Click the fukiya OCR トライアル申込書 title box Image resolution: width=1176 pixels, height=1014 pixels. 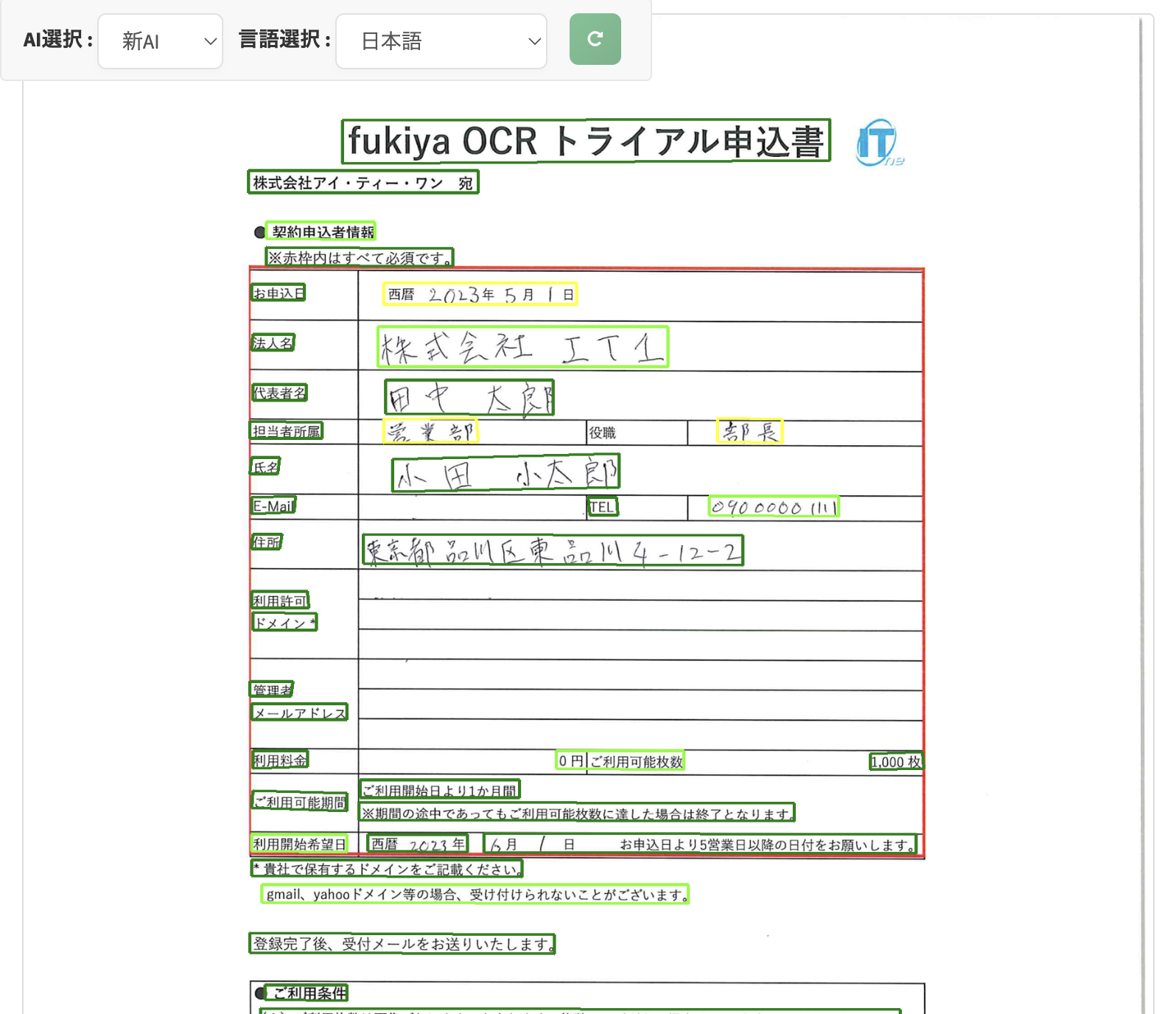coord(586,141)
